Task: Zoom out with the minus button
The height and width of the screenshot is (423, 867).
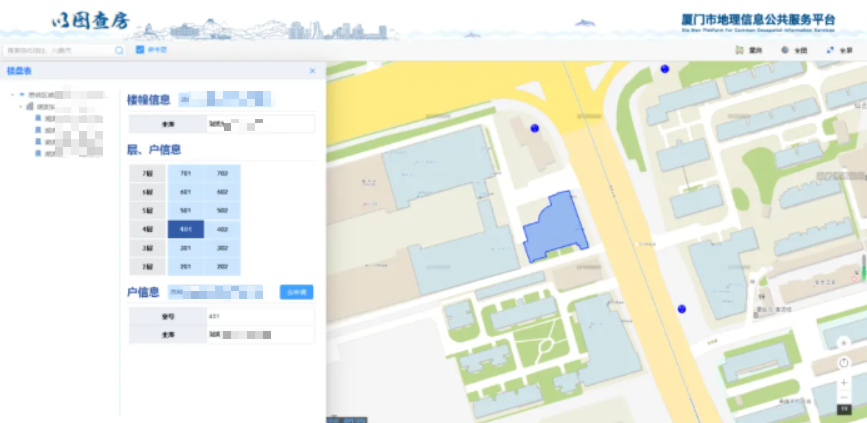Action: [x=844, y=397]
